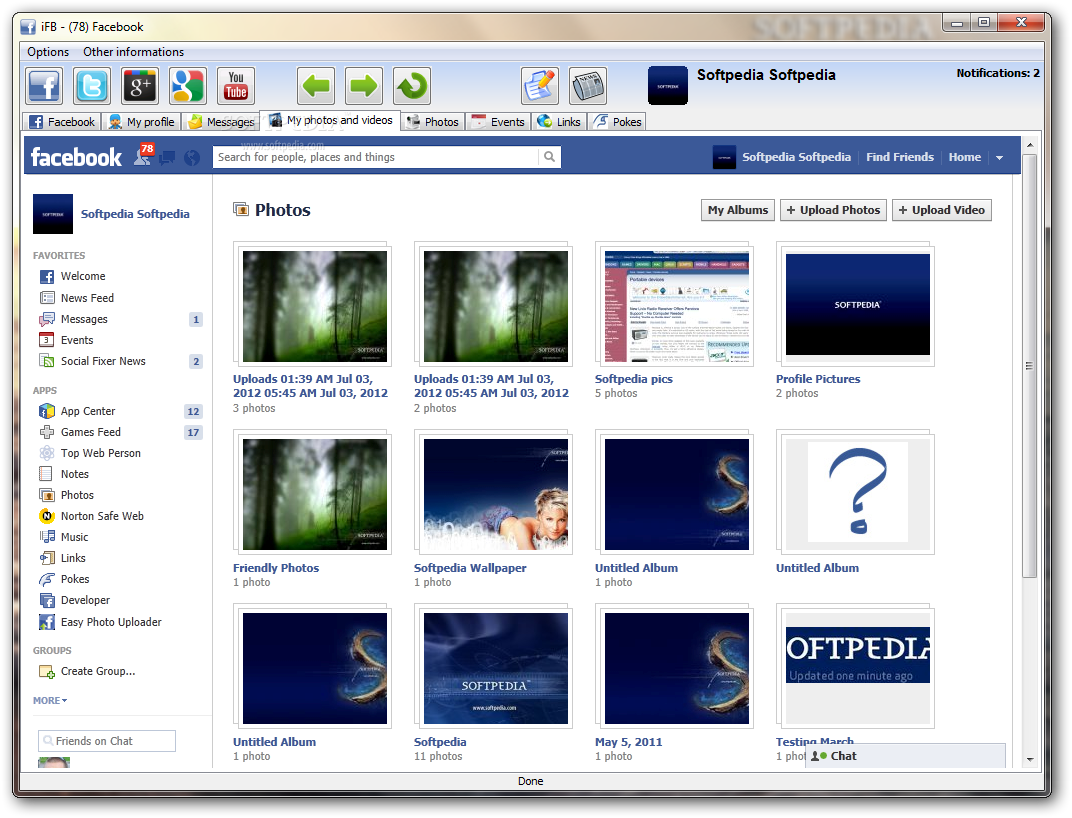Click the page's scroll down arrow
This screenshot has height=818, width=1072.
coord(1030,759)
